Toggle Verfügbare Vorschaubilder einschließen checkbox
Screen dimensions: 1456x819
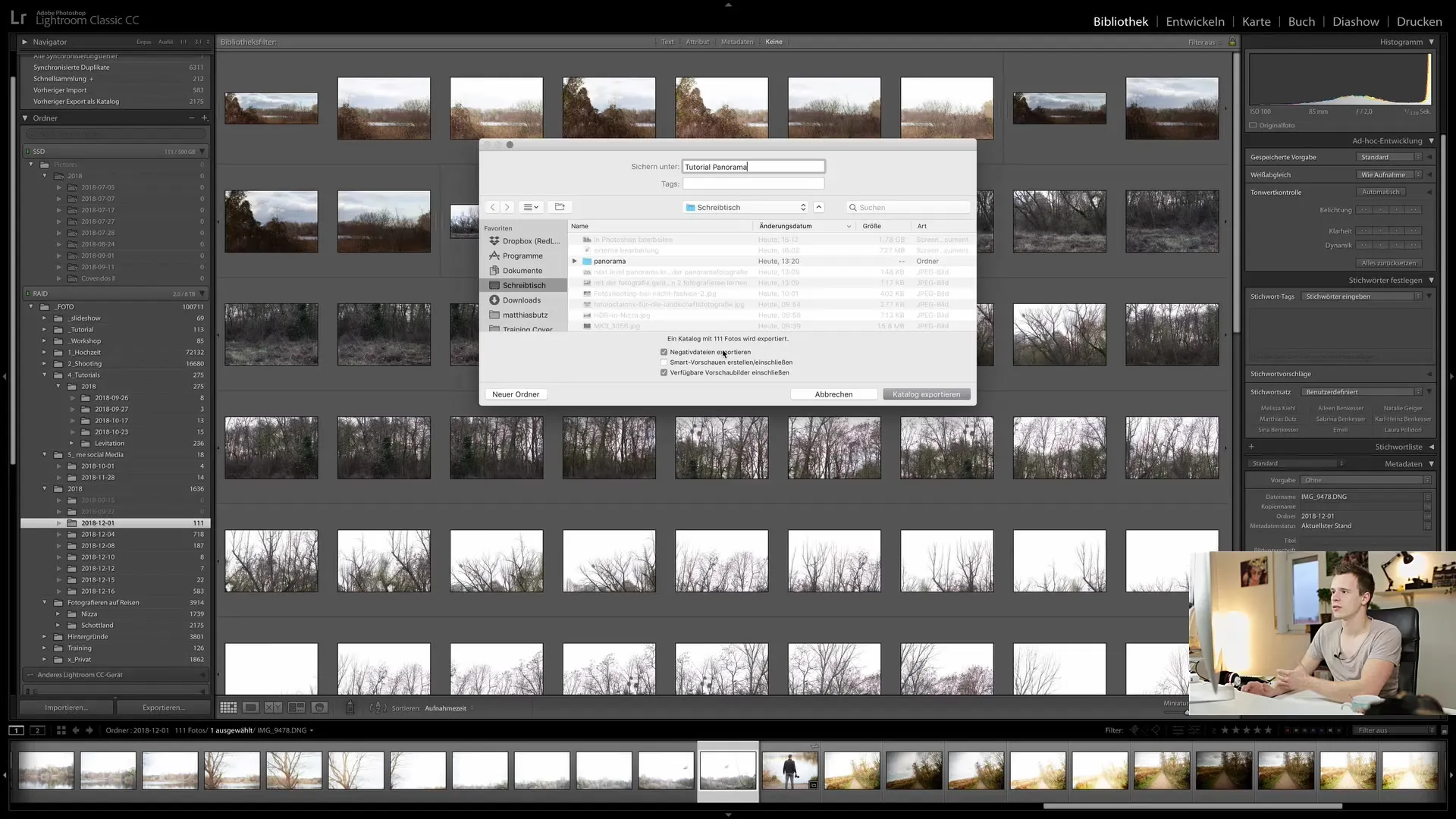(x=664, y=373)
